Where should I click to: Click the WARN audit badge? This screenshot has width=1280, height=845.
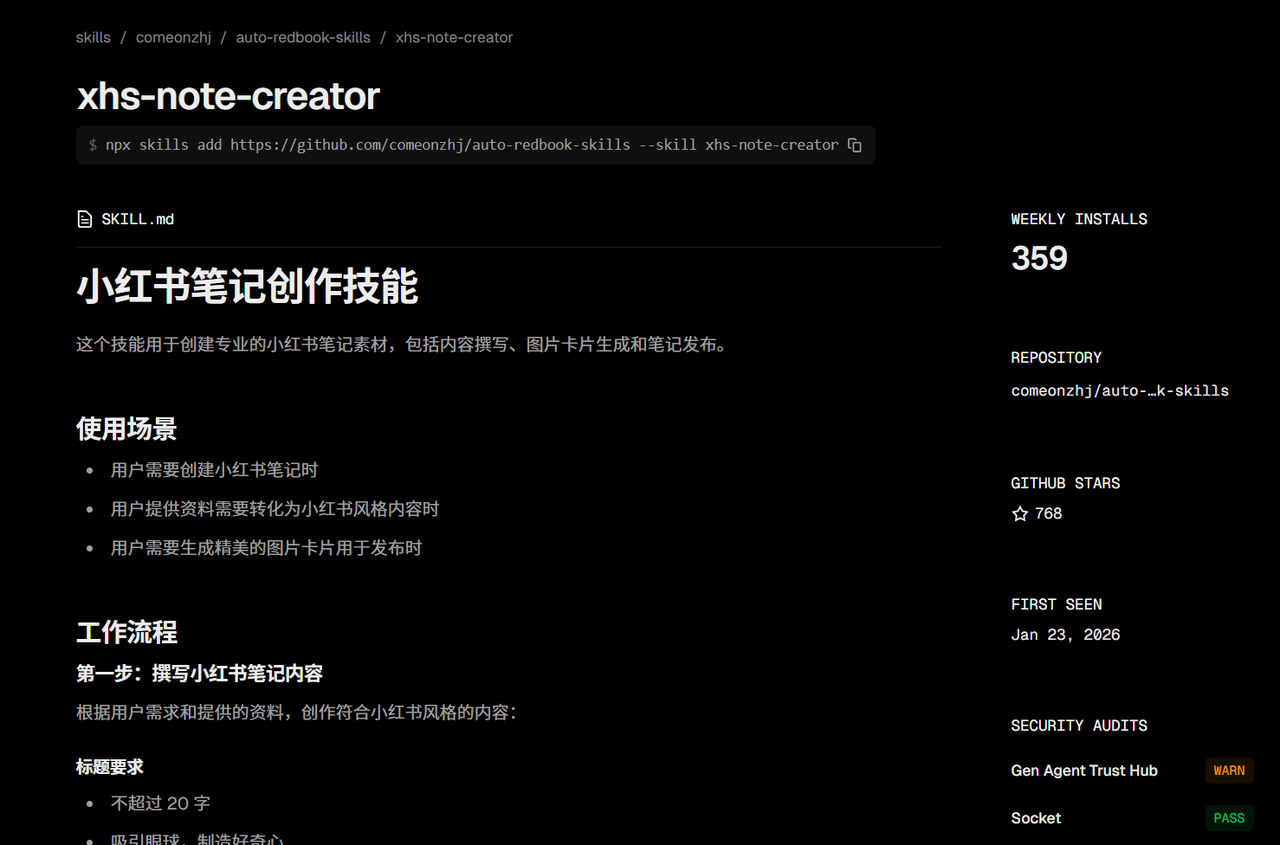coord(1229,770)
